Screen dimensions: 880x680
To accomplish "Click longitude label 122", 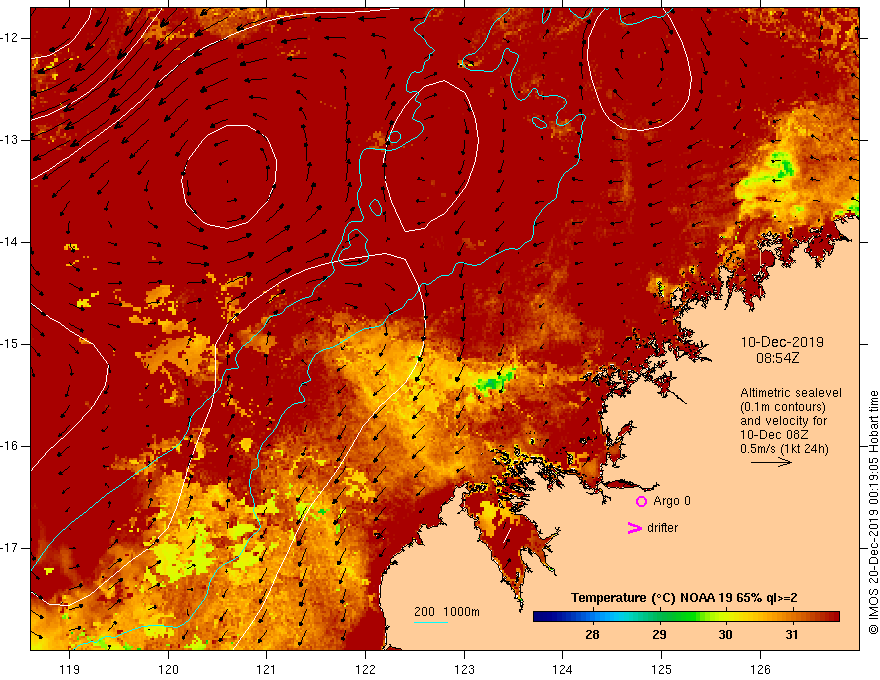I will tap(365, 669).
